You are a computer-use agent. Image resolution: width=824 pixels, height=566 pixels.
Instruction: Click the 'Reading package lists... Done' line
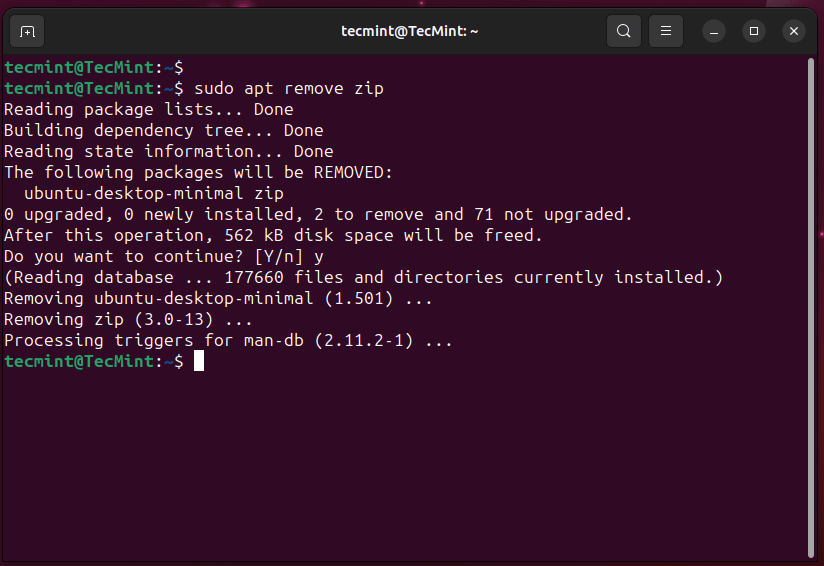149,109
